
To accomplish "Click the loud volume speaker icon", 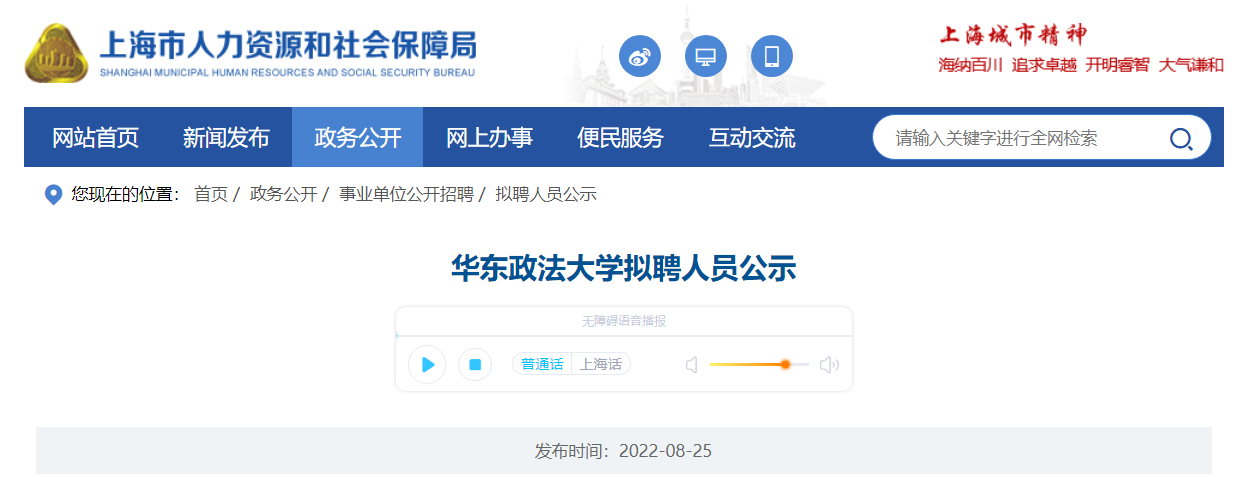I will coord(829,365).
